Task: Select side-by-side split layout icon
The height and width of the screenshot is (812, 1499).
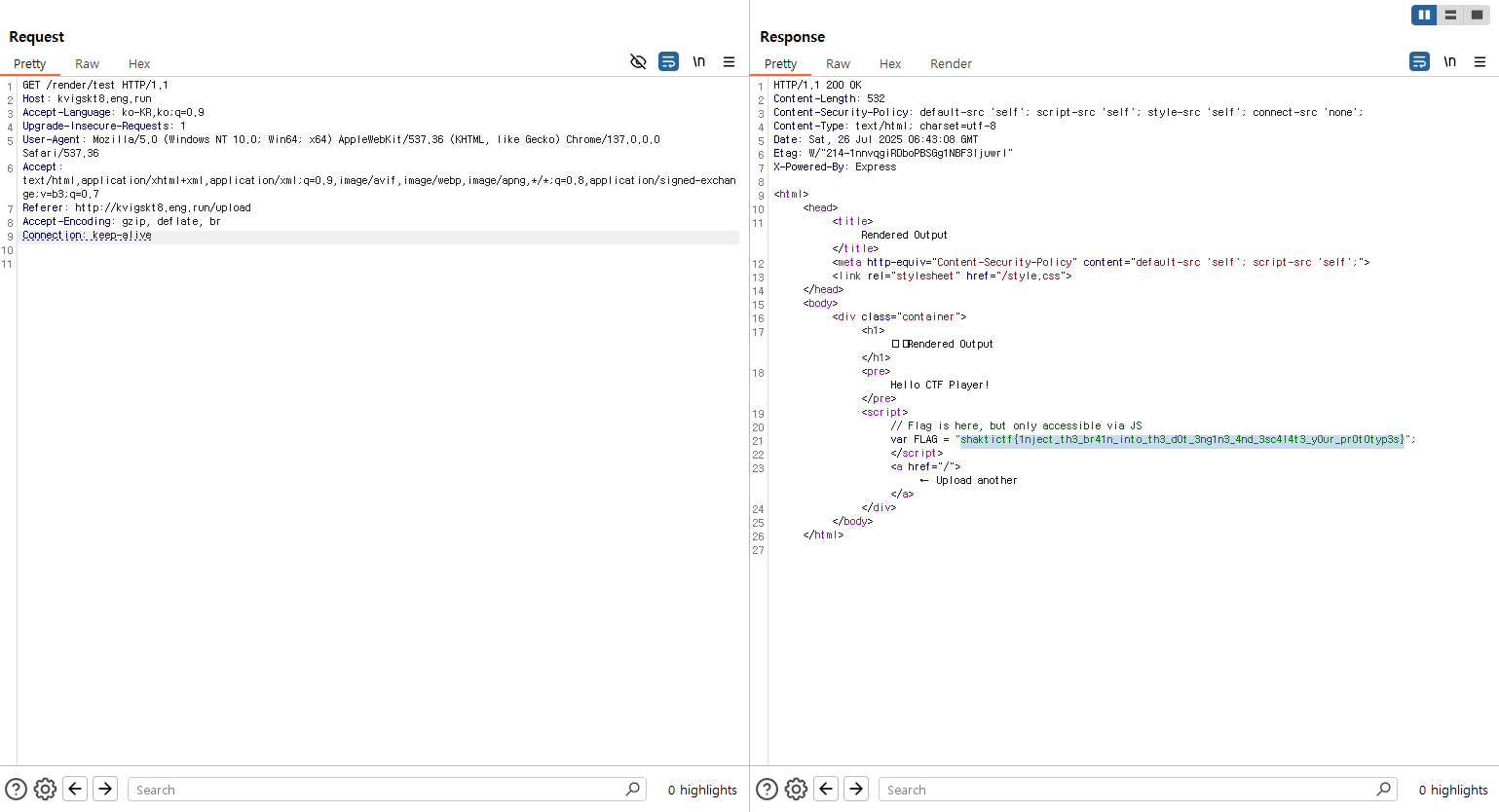Action: click(x=1424, y=15)
